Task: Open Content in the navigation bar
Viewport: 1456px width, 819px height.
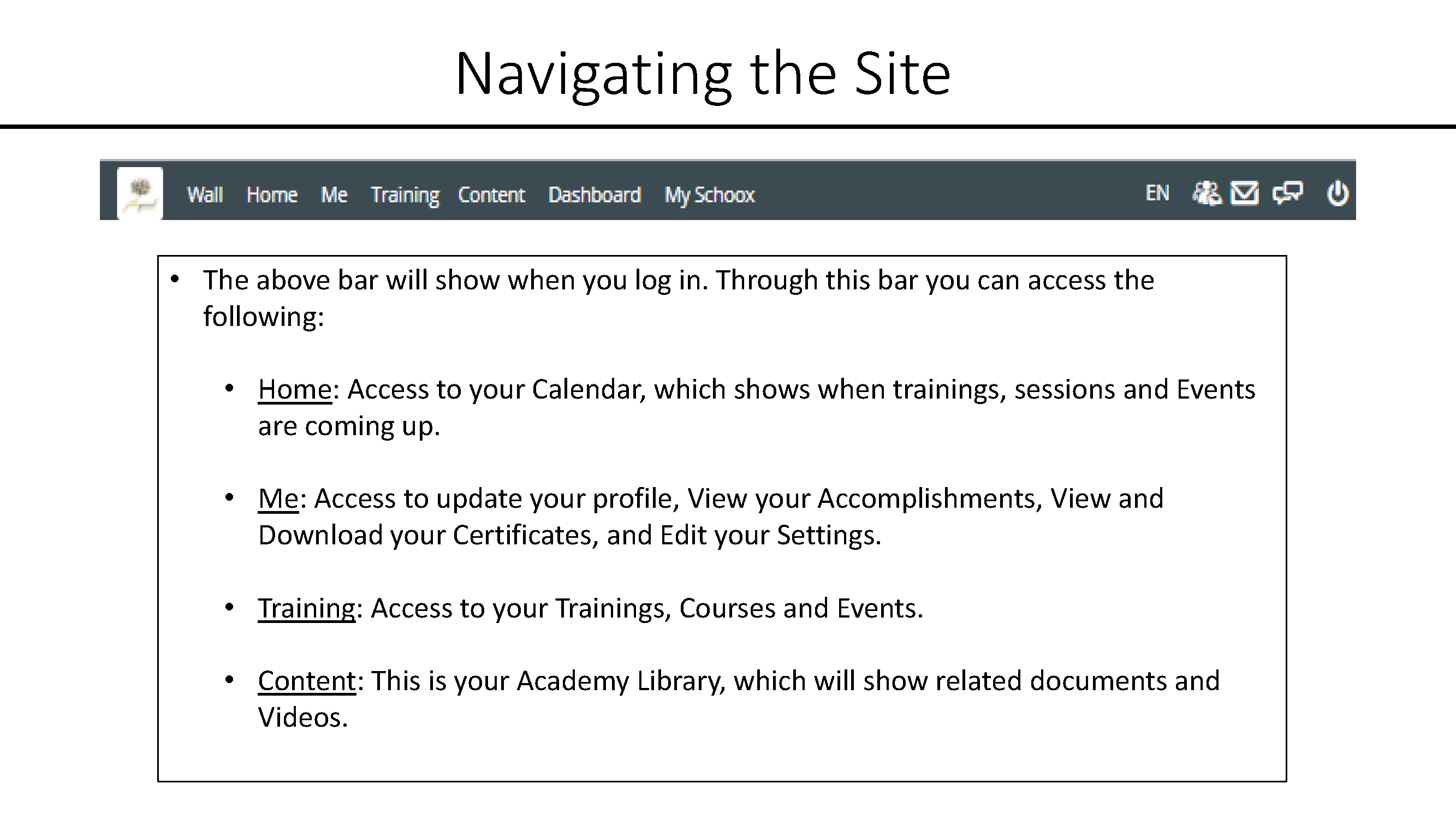Action: (491, 195)
